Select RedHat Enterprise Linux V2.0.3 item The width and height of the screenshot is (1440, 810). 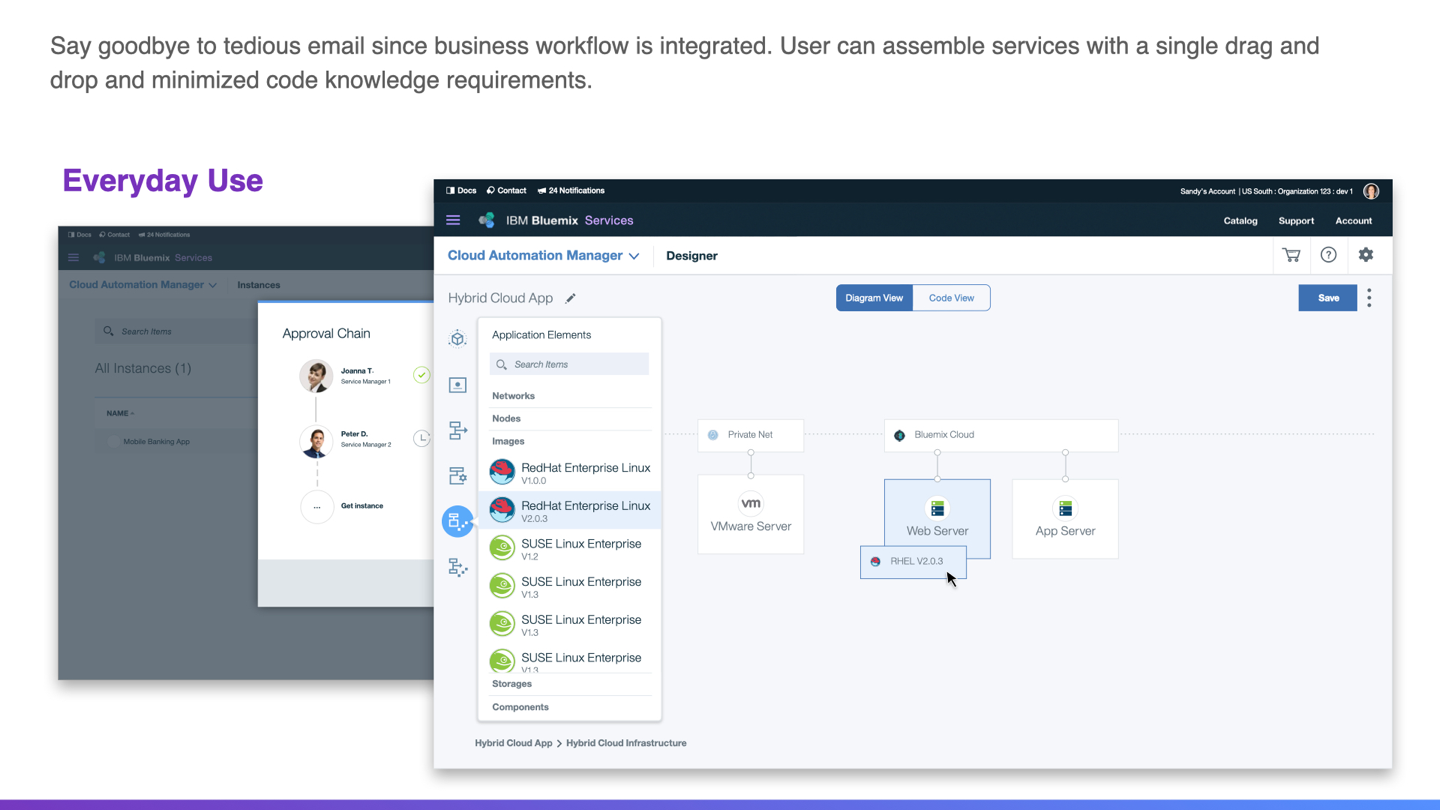tap(569, 510)
